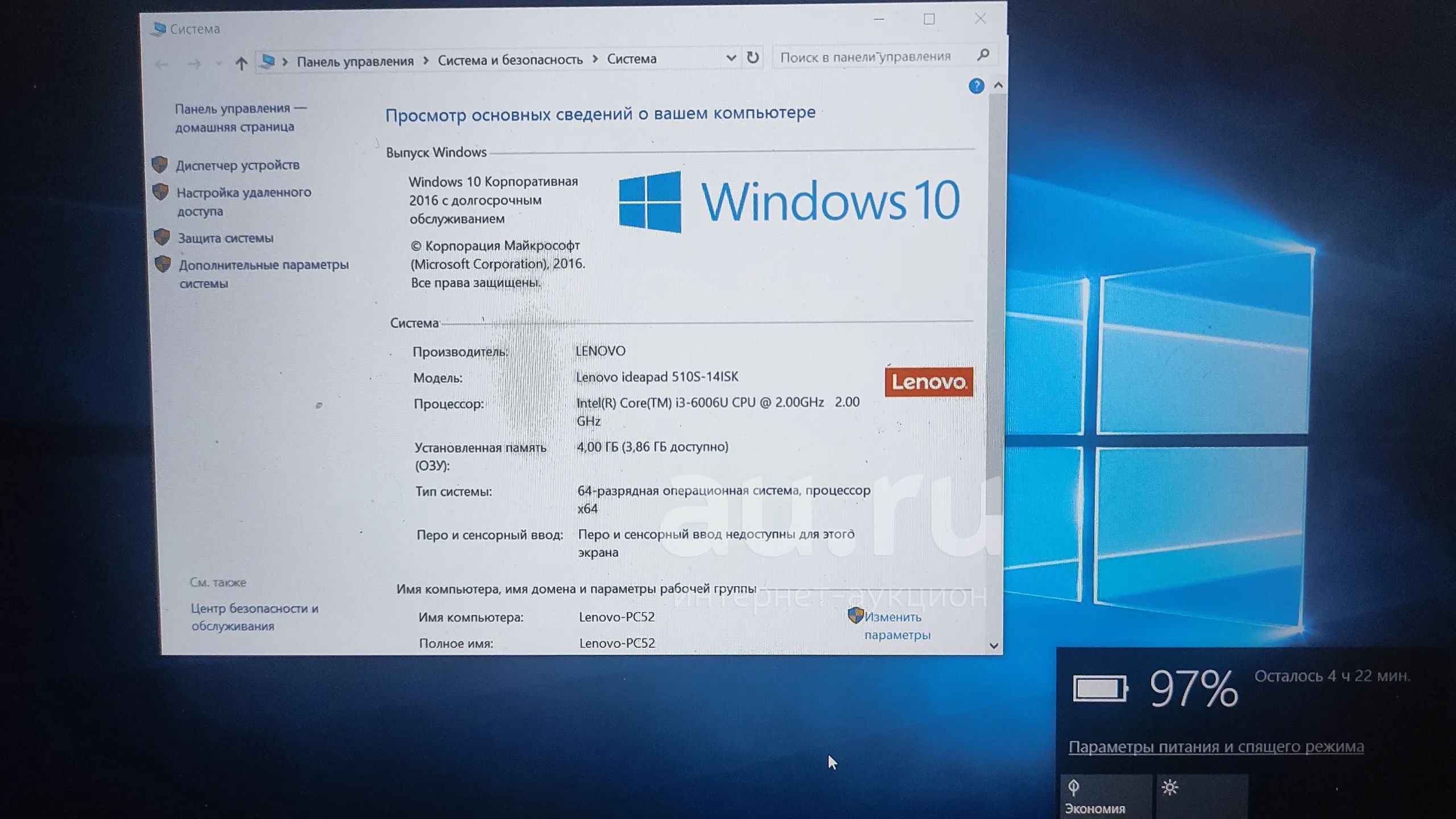This screenshot has height=819, width=1456.
Task: Expand chevron after computer icon
Action: tap(285, 61)
